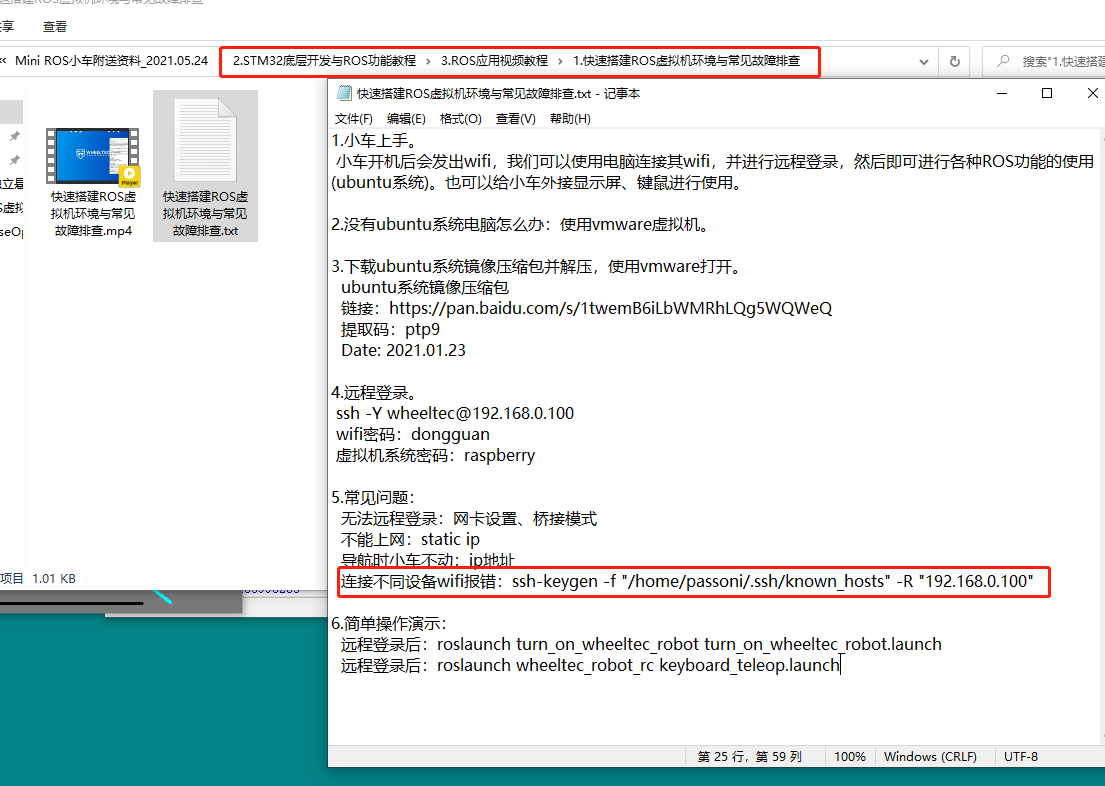Click the 1.小车上手。 heading line
This screenshot has width=1105, height=786.
(375, 141)
